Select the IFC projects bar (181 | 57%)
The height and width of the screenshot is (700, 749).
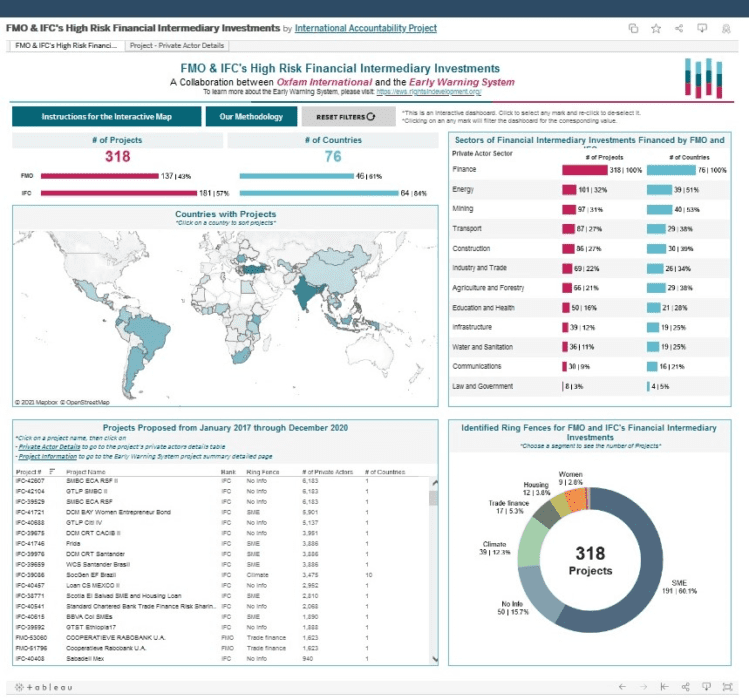[x=119, y=193]
